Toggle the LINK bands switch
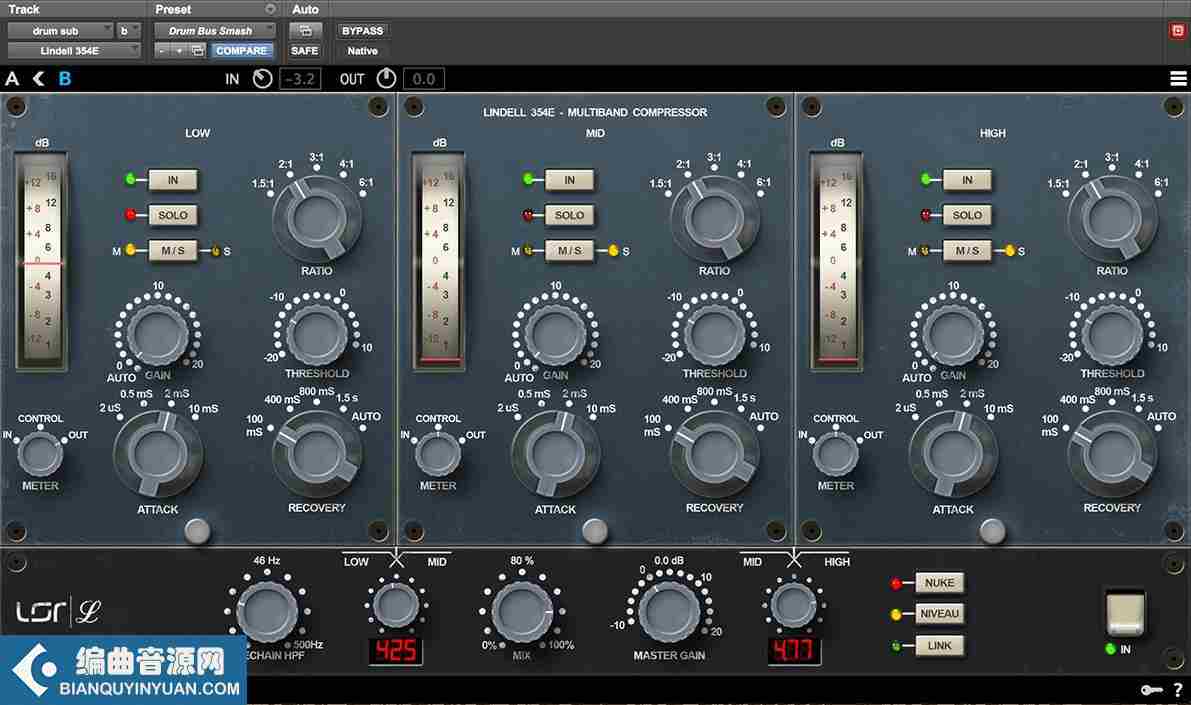The image size is (1191, 705). (x=940, y=646)
